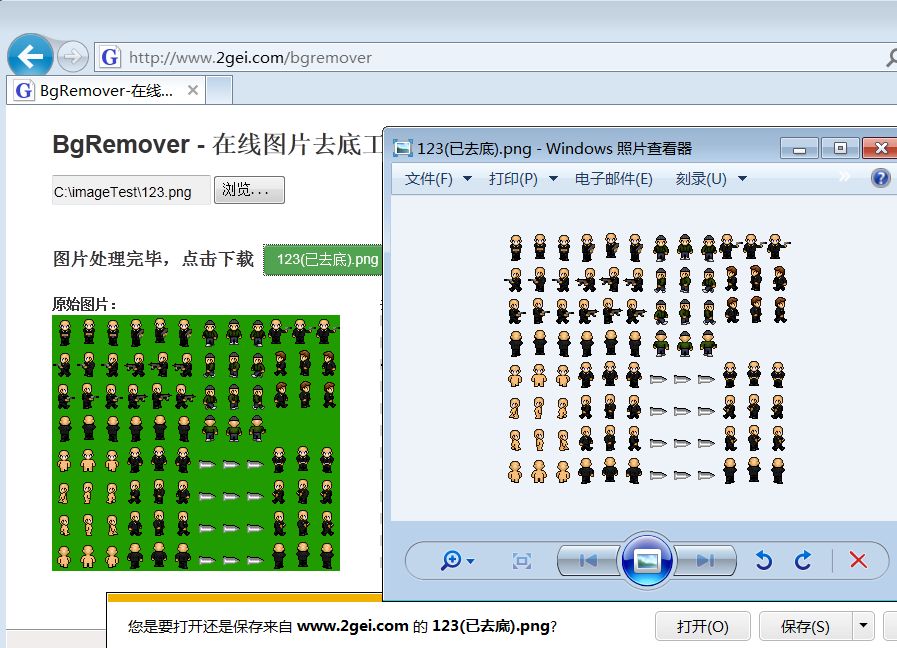Click the 保存(S) button in download bar
Screen dimensions: 897x648
point(805,627)
